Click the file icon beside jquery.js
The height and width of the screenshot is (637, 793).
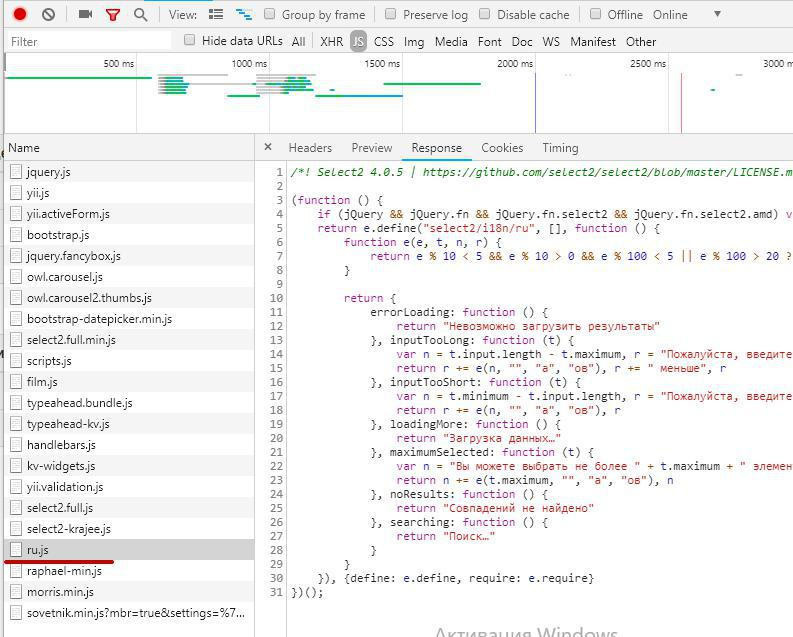click(16, 172)
